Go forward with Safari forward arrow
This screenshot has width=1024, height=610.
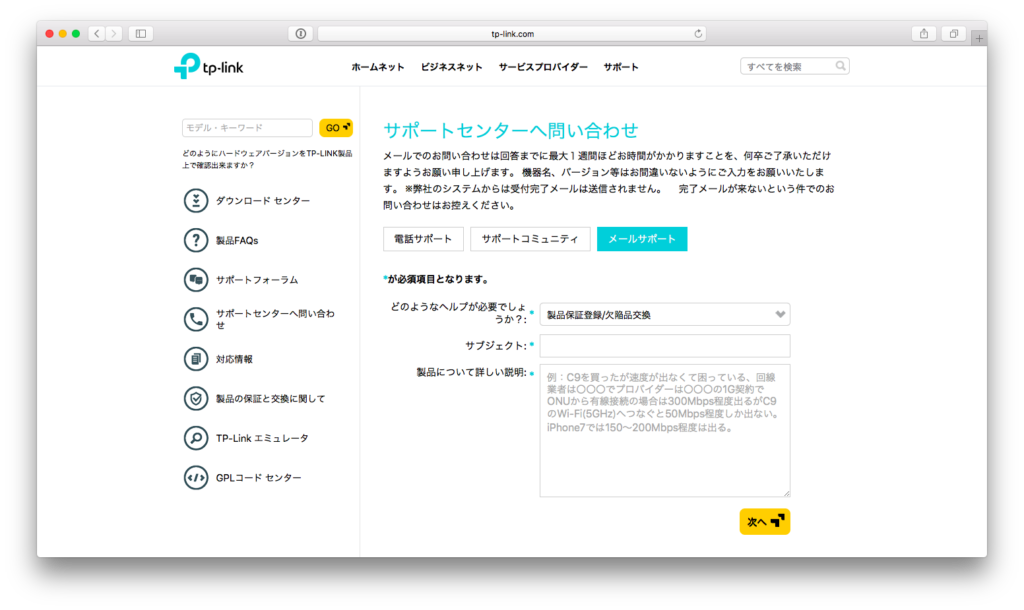pos(114,33)
